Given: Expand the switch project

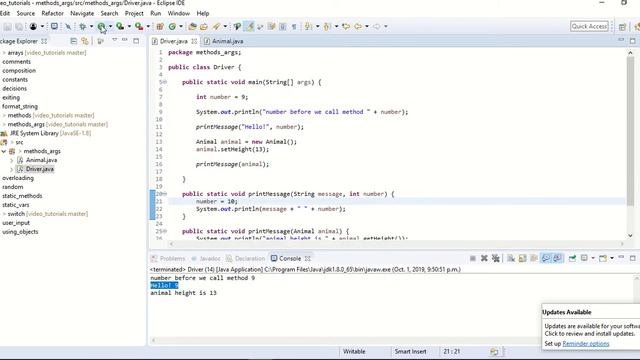Looking at the screenshot, I should click(x=4, y=214).
